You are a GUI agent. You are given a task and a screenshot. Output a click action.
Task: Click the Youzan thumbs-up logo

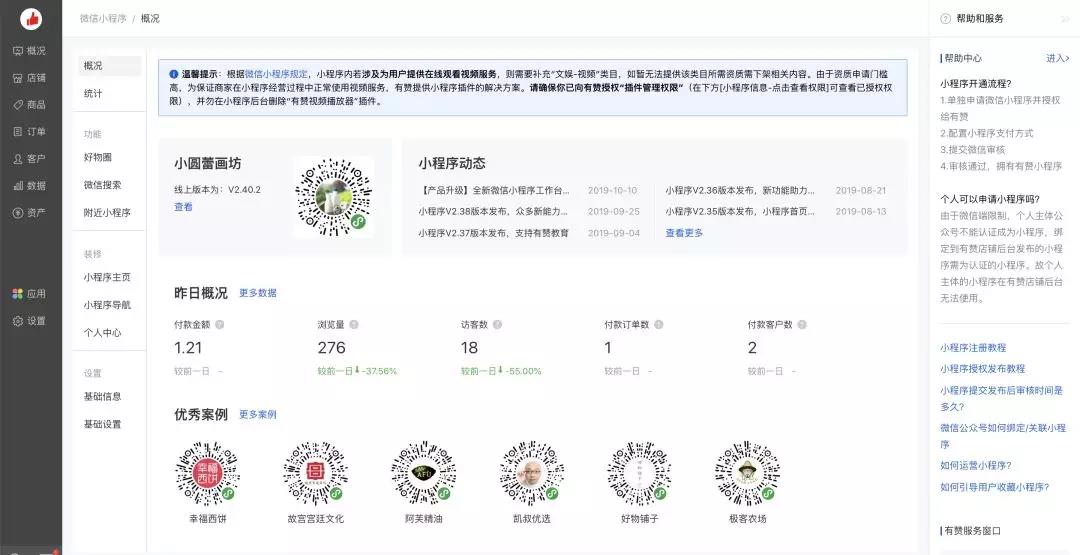tap(31, 19)
